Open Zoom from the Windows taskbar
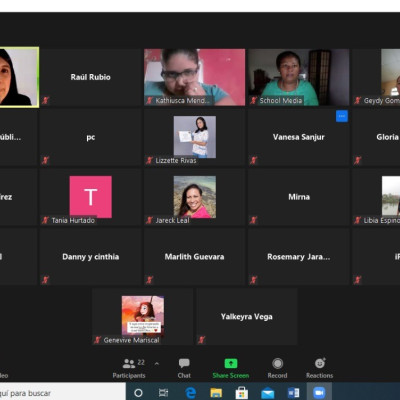 [x=319, y=393]
